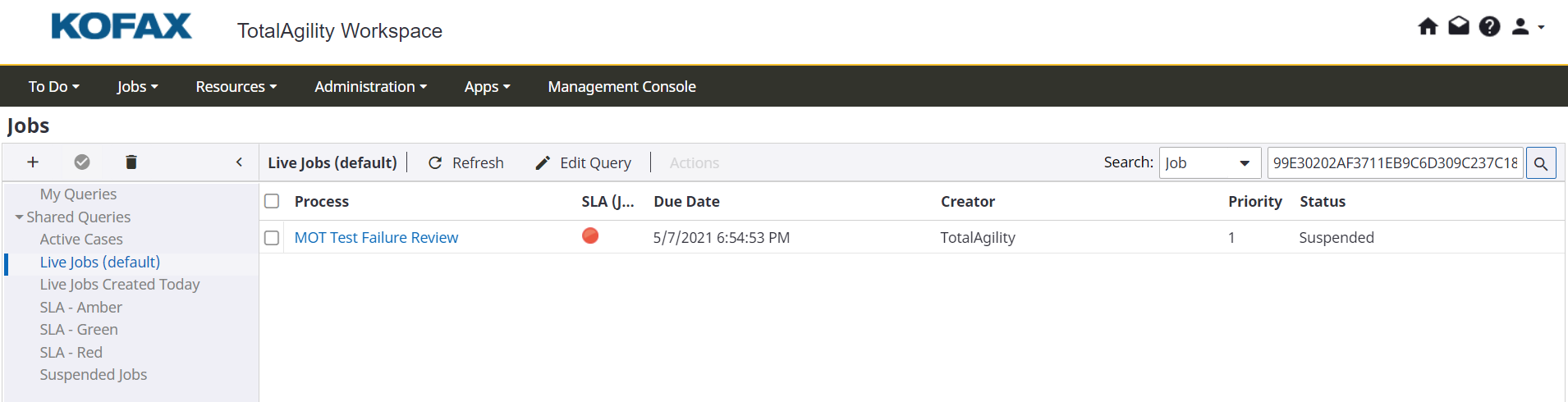Open the Resources menu
Image resolution: width=1568 pixels, height=402 pixels.
236,87
